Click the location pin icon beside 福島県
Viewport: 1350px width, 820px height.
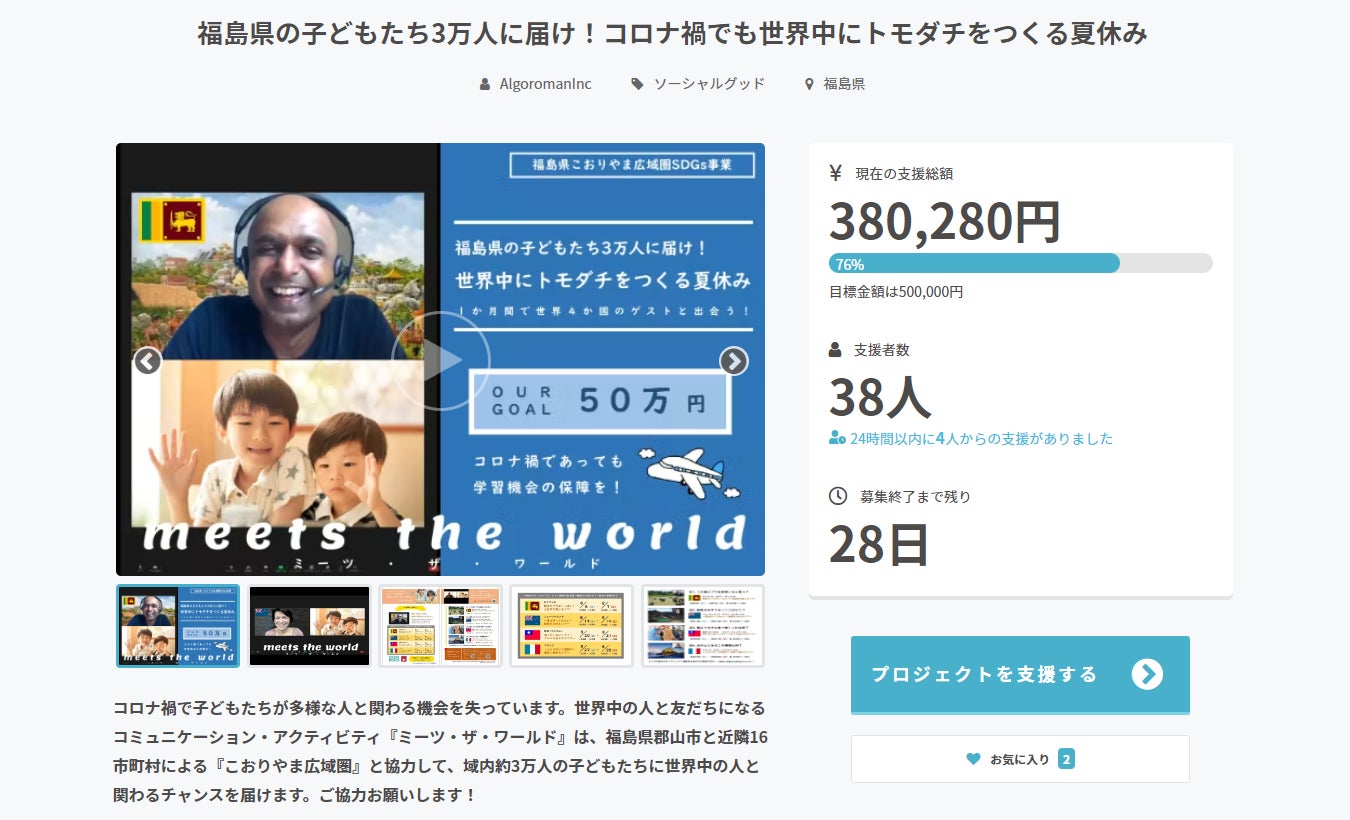[809, 85]
